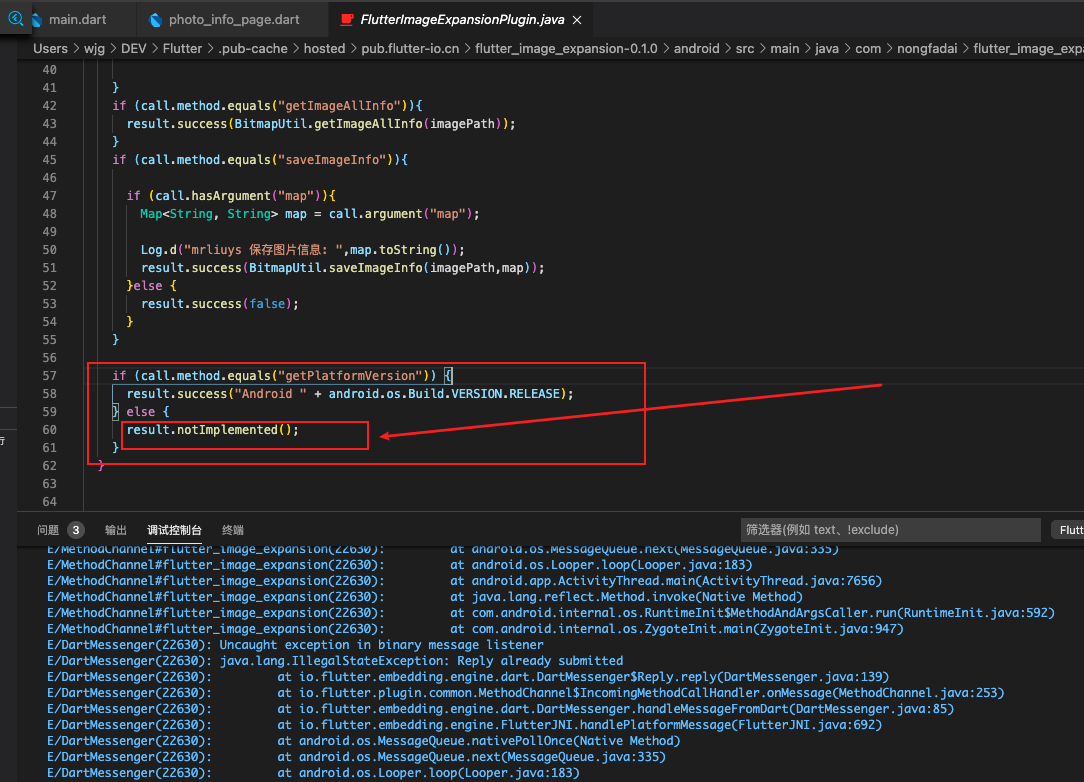Click the search magnifier icon in top-left corner
Image resolution: width=1084 pixels, height=782 pixels.
15,18
